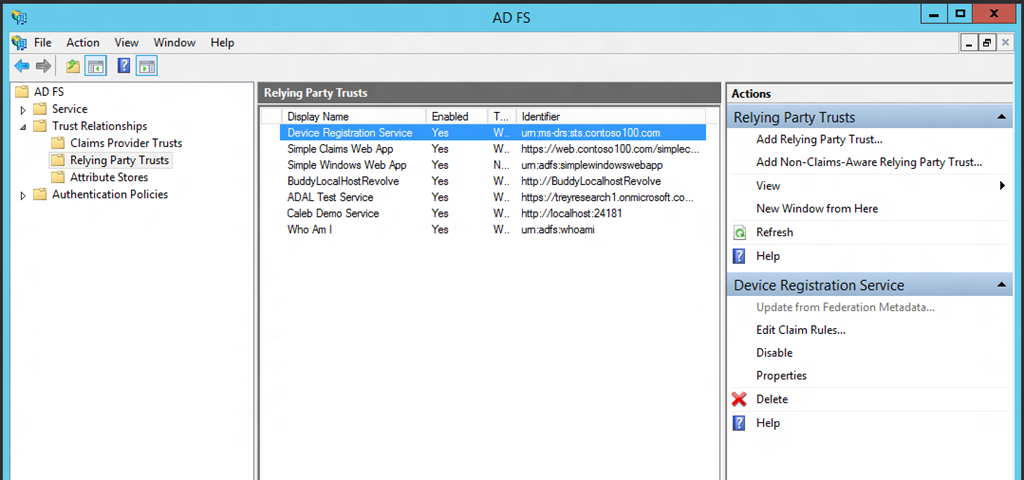This screenshot has height=480, width=1024.
Task: Click Help icon under Device Registration Service
Action: tap(739, 423)
